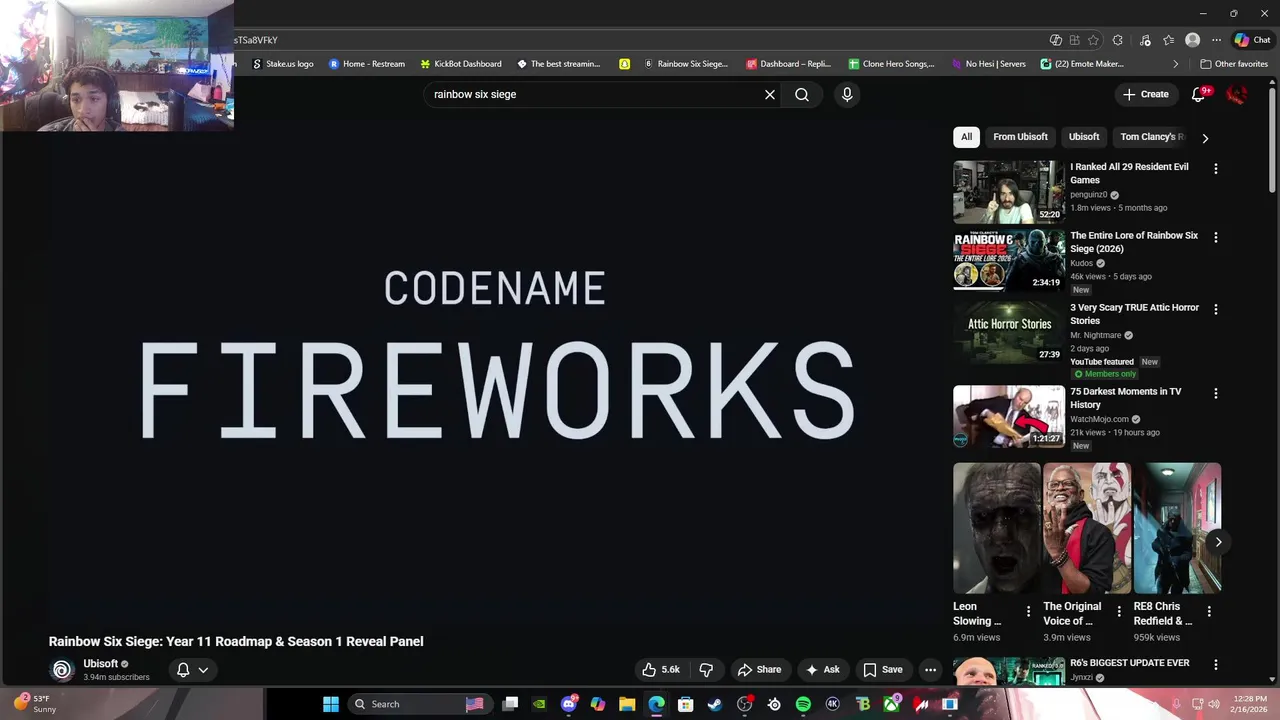
Task: Open Spotify from the taskbar
Action: pos(803,704)
